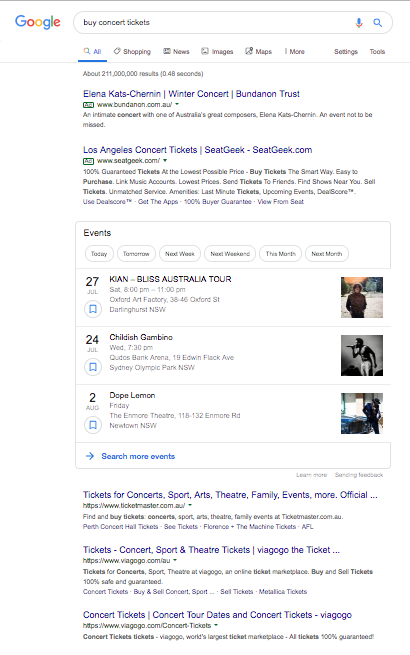The image size is (410, 655).
Task: Click the KIAN event thumbnail photo
Action: coord(362,297)
